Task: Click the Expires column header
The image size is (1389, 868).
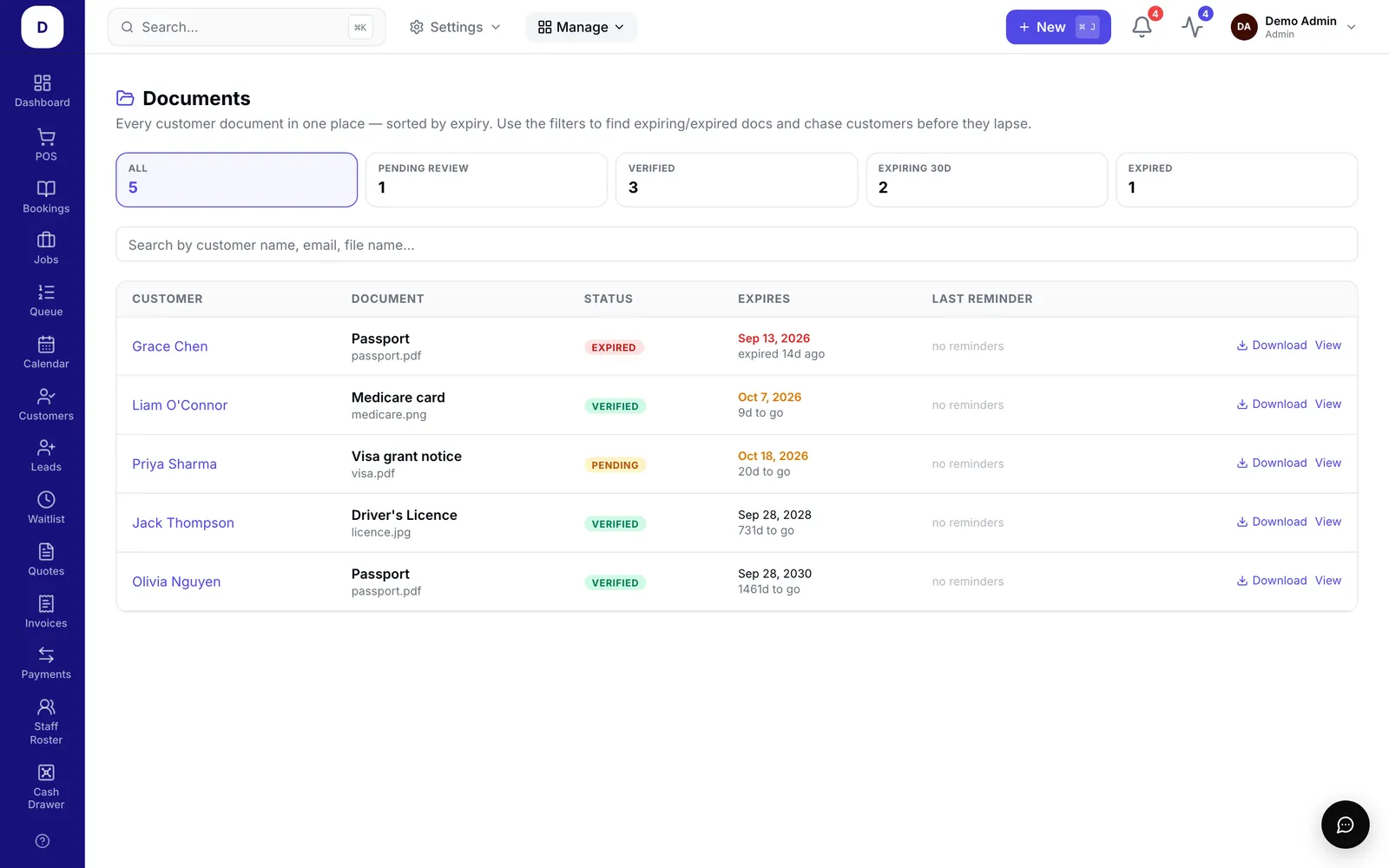Action: [764, 299]
